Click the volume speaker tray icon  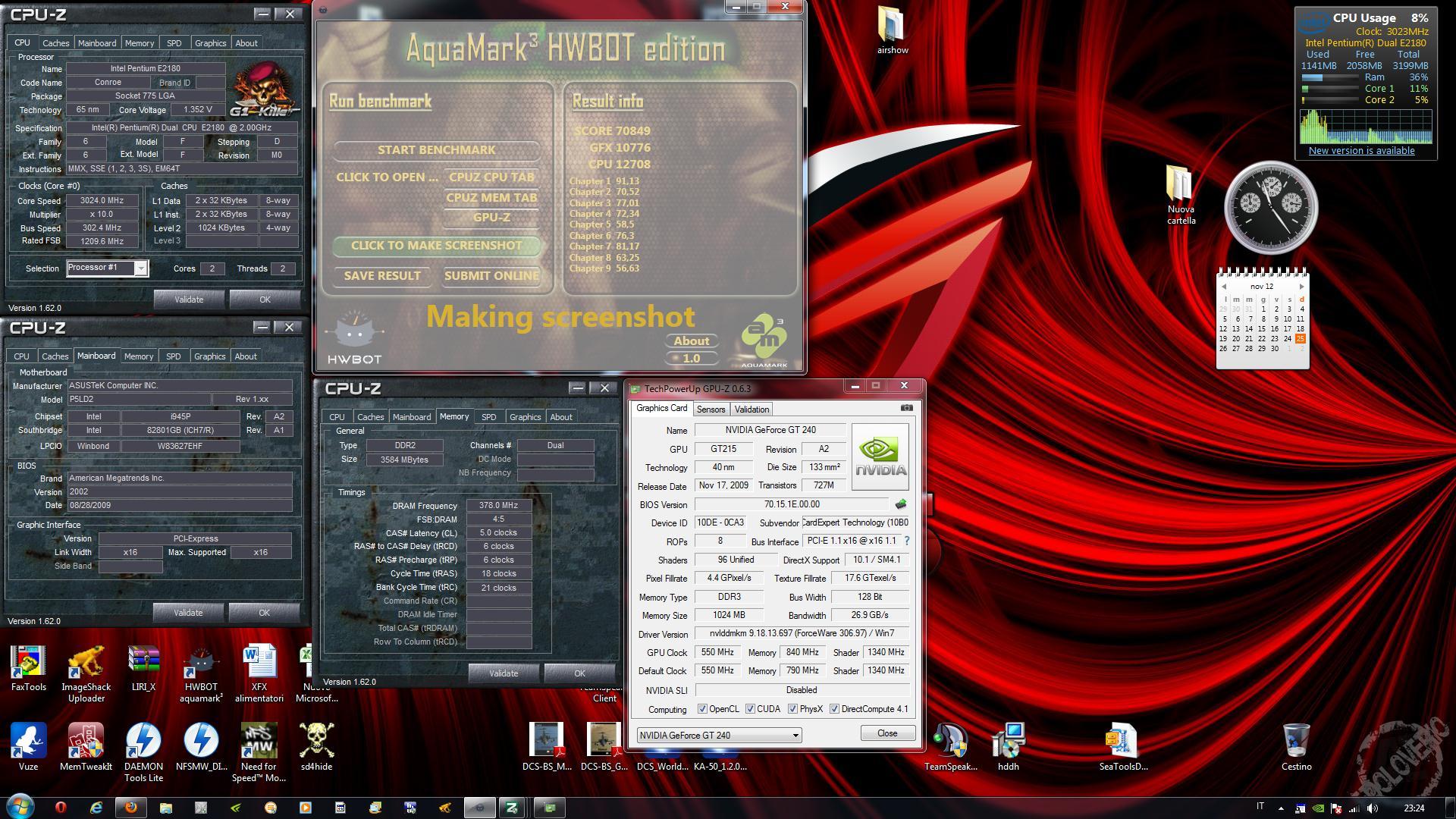(x=1373, y=808)
